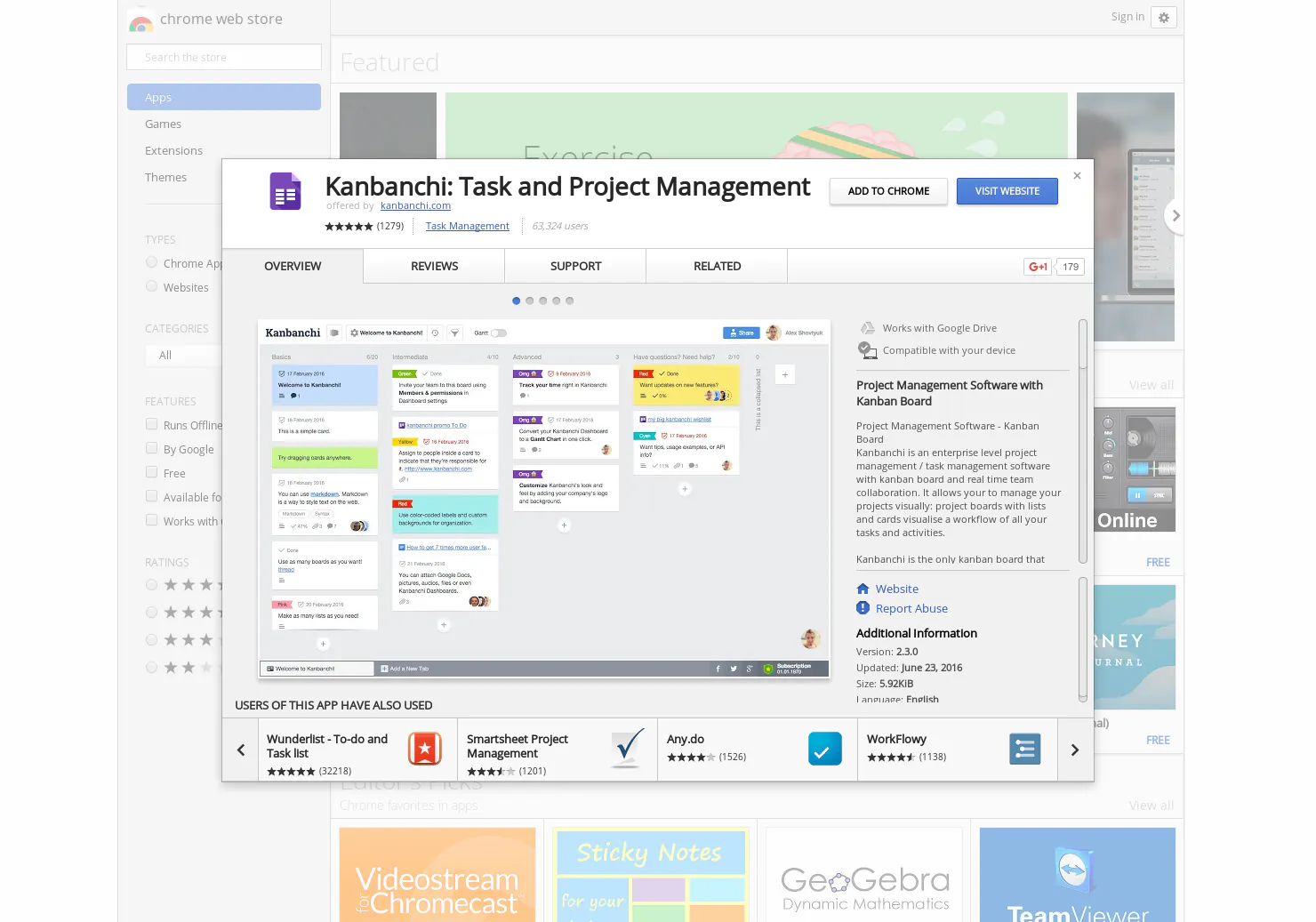Click the Wunderlist To-do and Task list title

(x=327, y=746)
